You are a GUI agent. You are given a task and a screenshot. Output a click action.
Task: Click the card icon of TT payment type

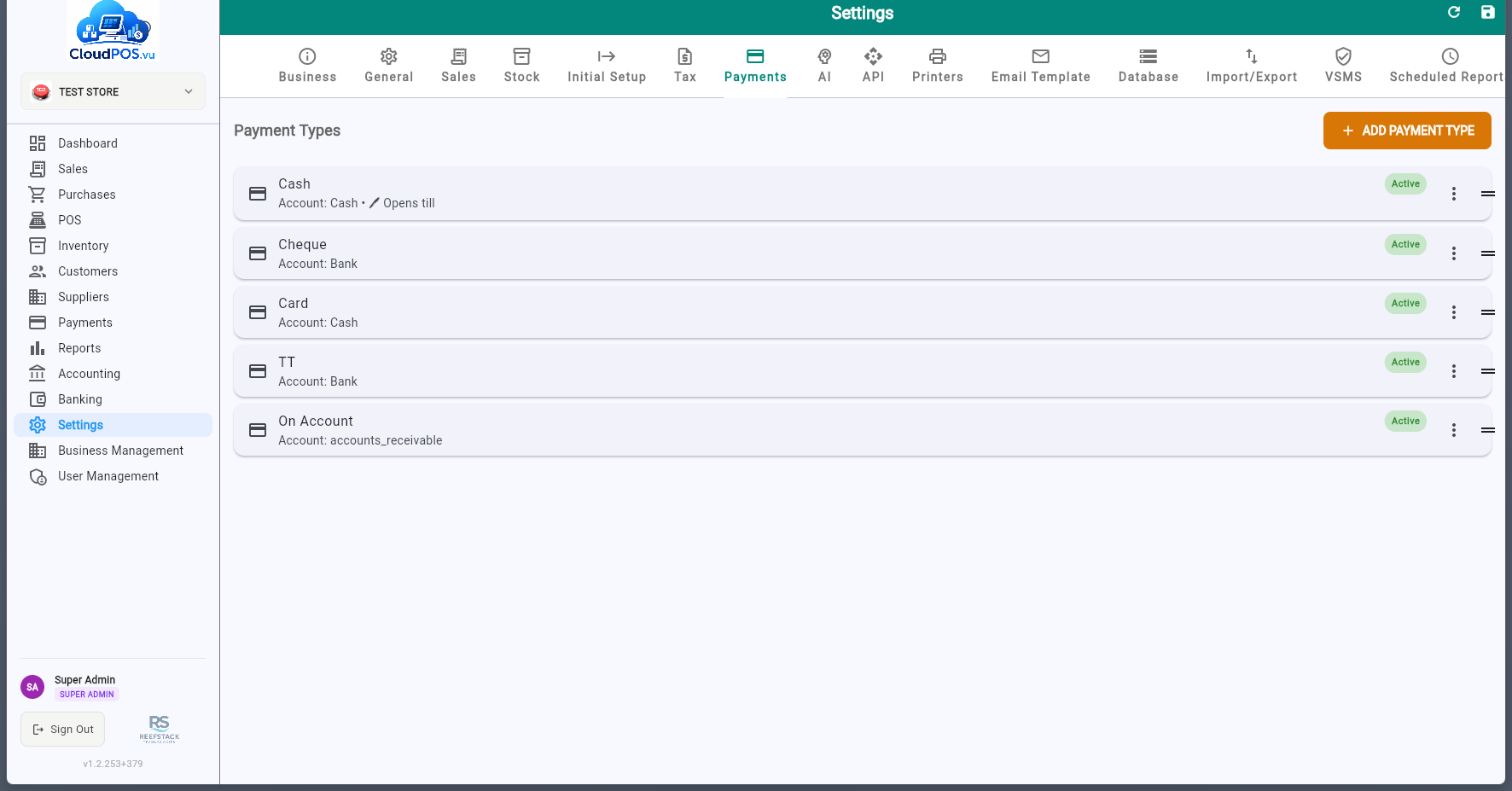(258, 371)
